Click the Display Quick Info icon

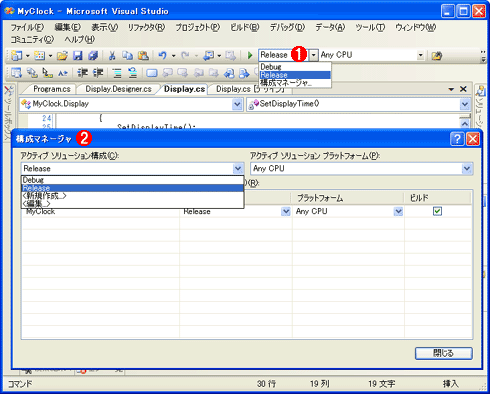[47, 73]
